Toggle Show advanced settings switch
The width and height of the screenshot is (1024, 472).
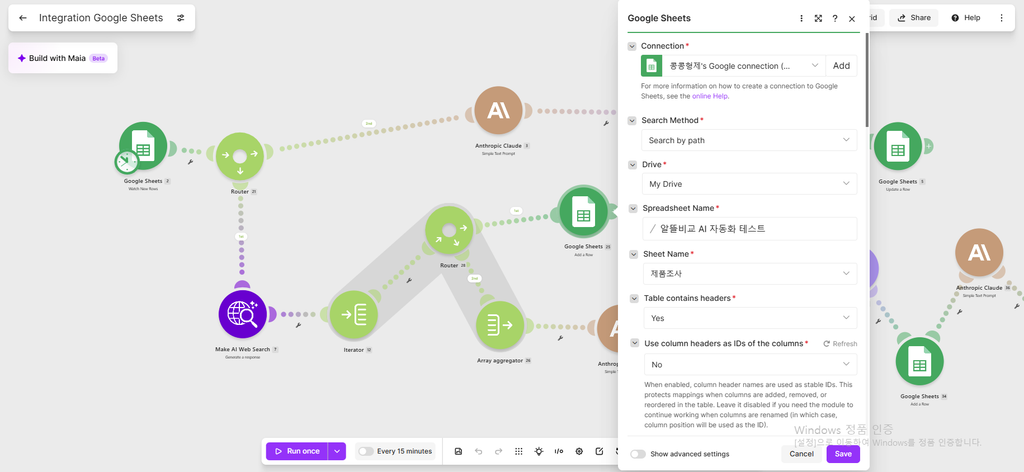(638, 454)
